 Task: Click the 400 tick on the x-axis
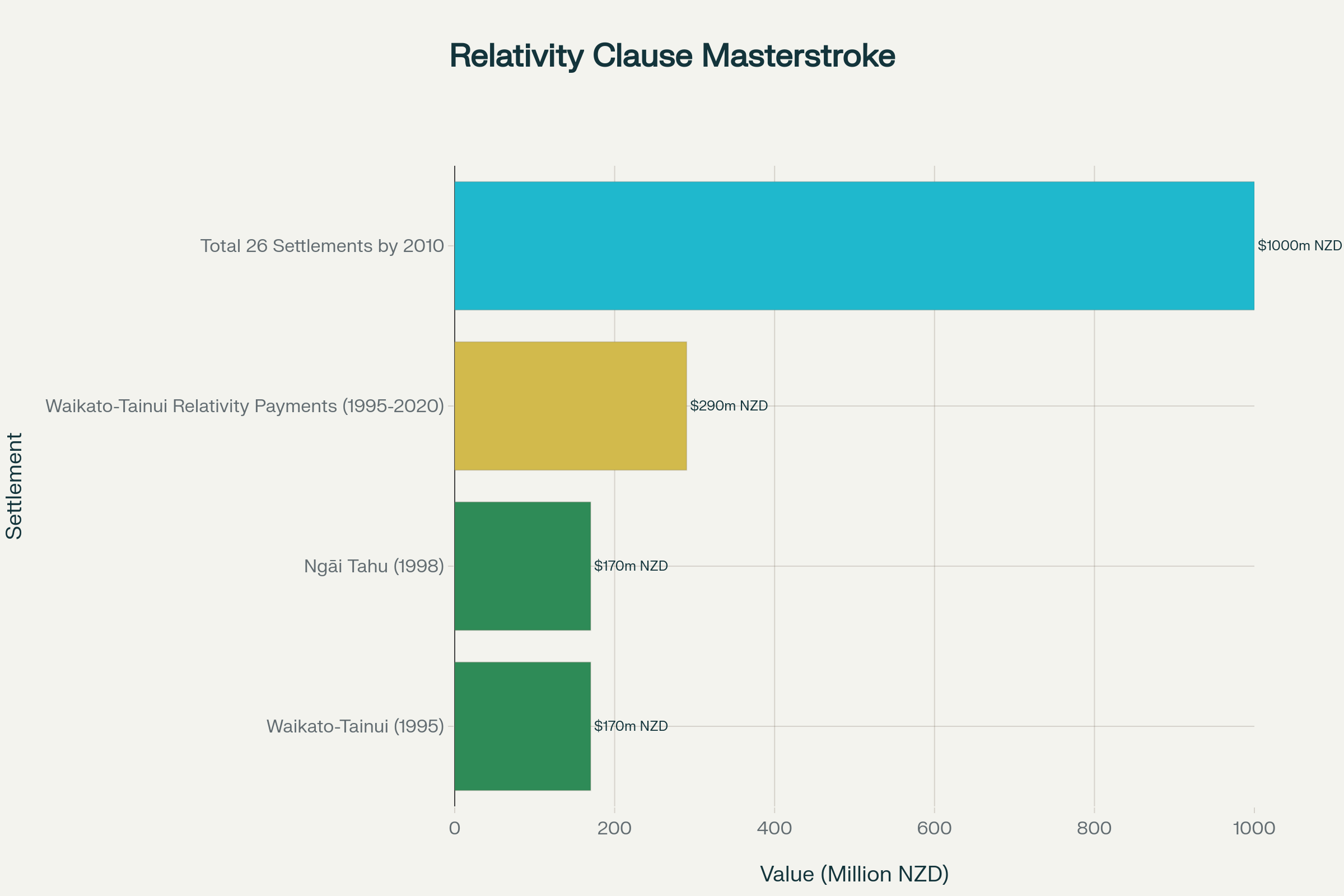click(x=774, y=828)
